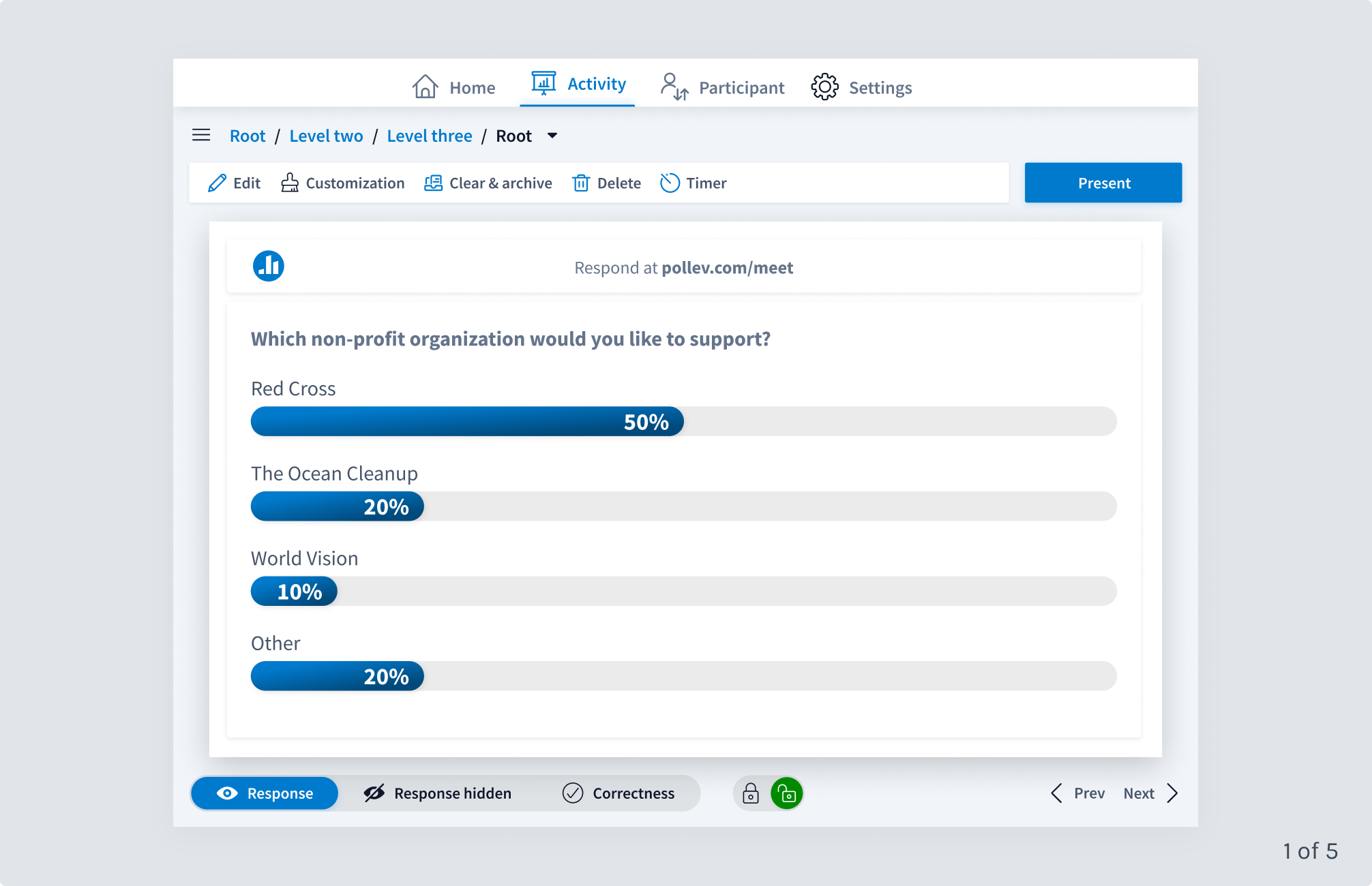This screenshot has height=886, width=1372.
Task: Click the Clear & archive icon
Action: coord(433,183)
